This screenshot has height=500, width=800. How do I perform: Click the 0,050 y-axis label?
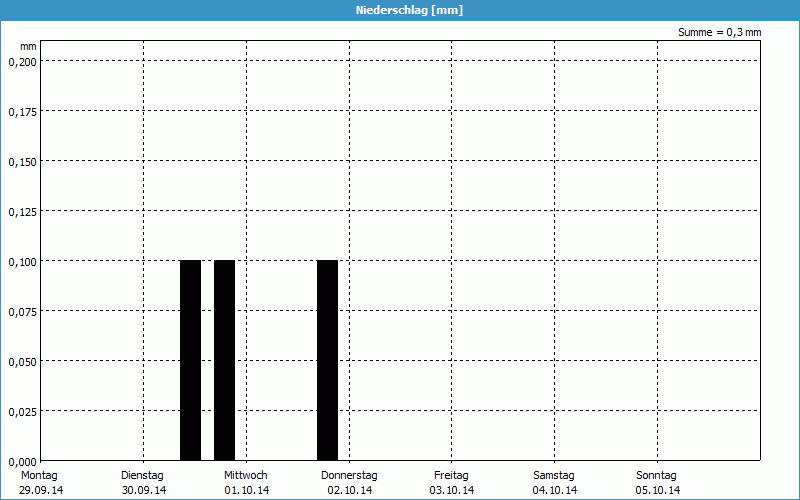[x=22, y=362]
